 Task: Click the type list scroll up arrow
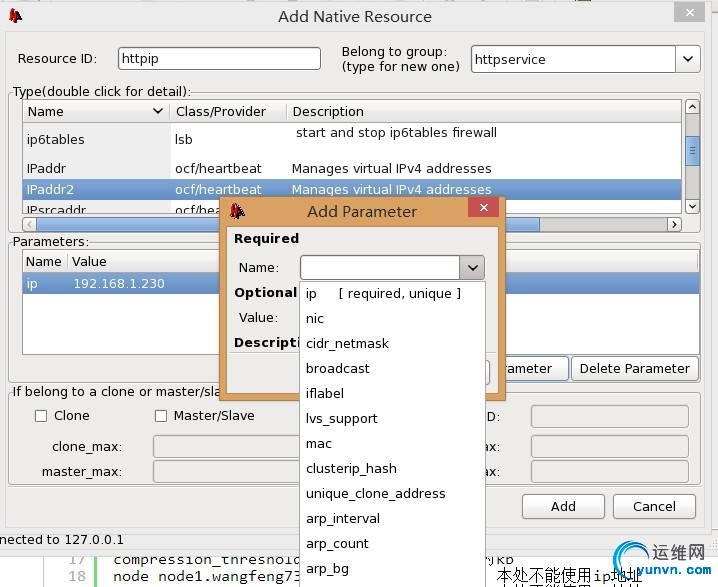[692, 107]
